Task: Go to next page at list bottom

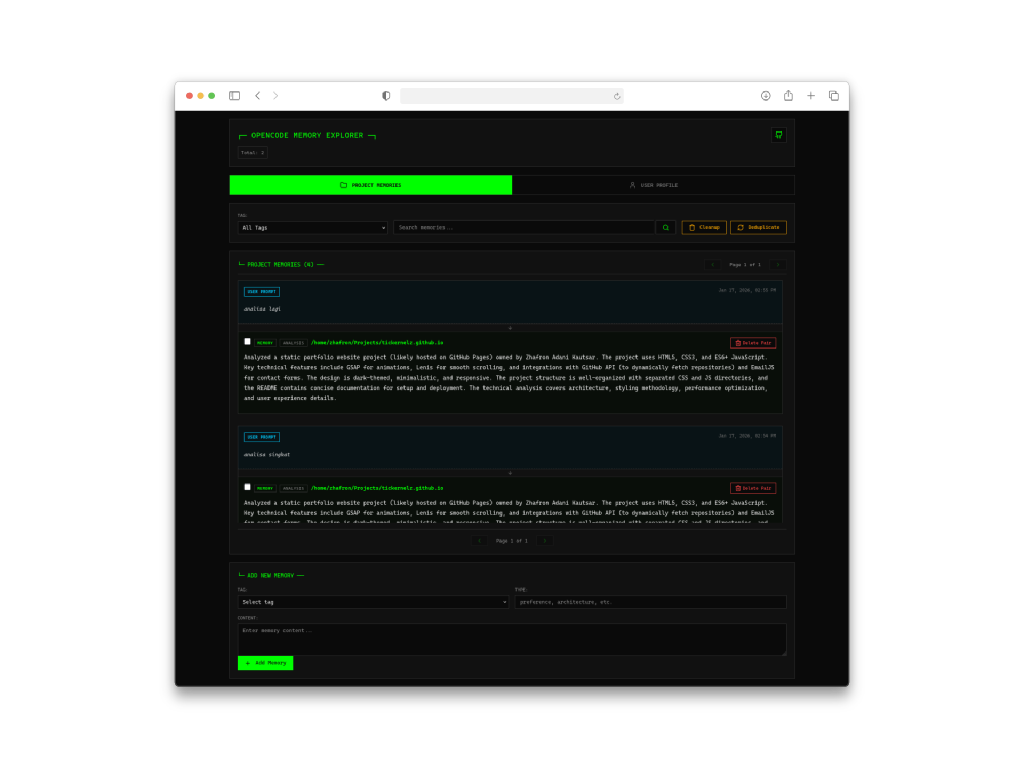Action: click(x=545, y=541)
